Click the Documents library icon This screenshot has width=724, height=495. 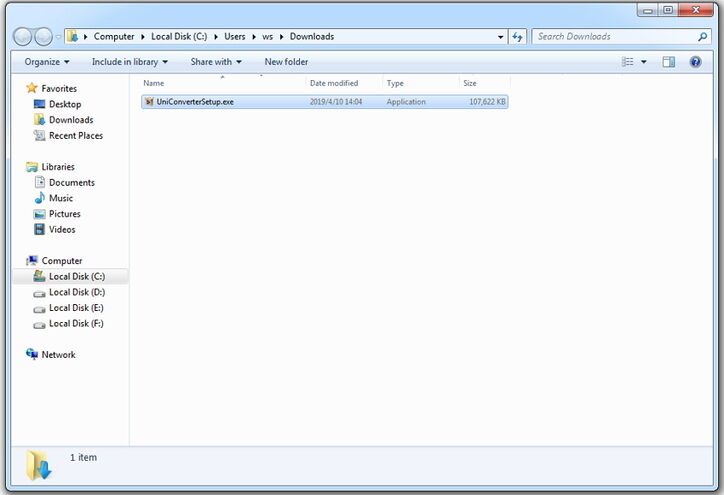(40, 182)
